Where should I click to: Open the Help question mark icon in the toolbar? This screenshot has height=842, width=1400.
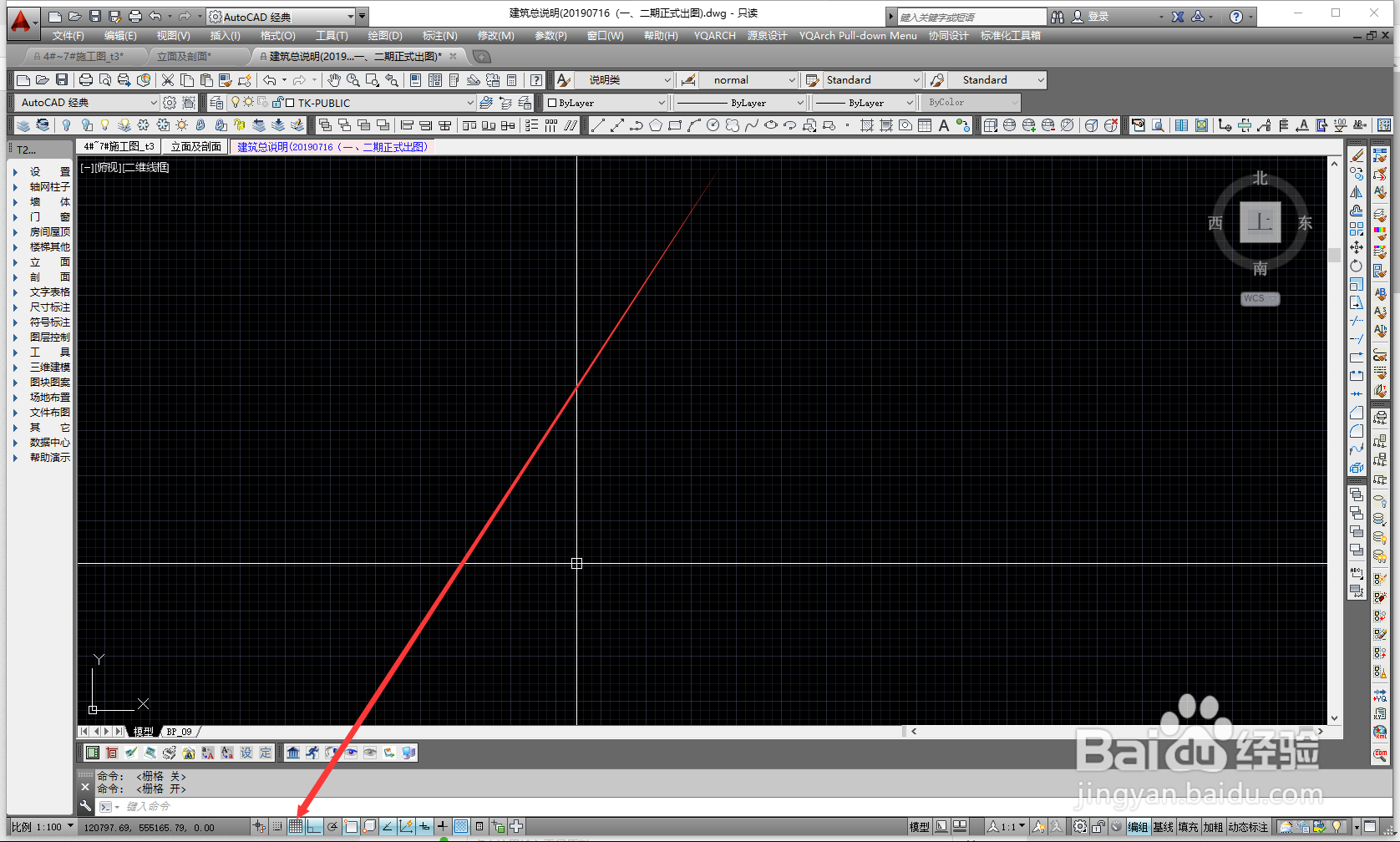(x=536, y=80)
